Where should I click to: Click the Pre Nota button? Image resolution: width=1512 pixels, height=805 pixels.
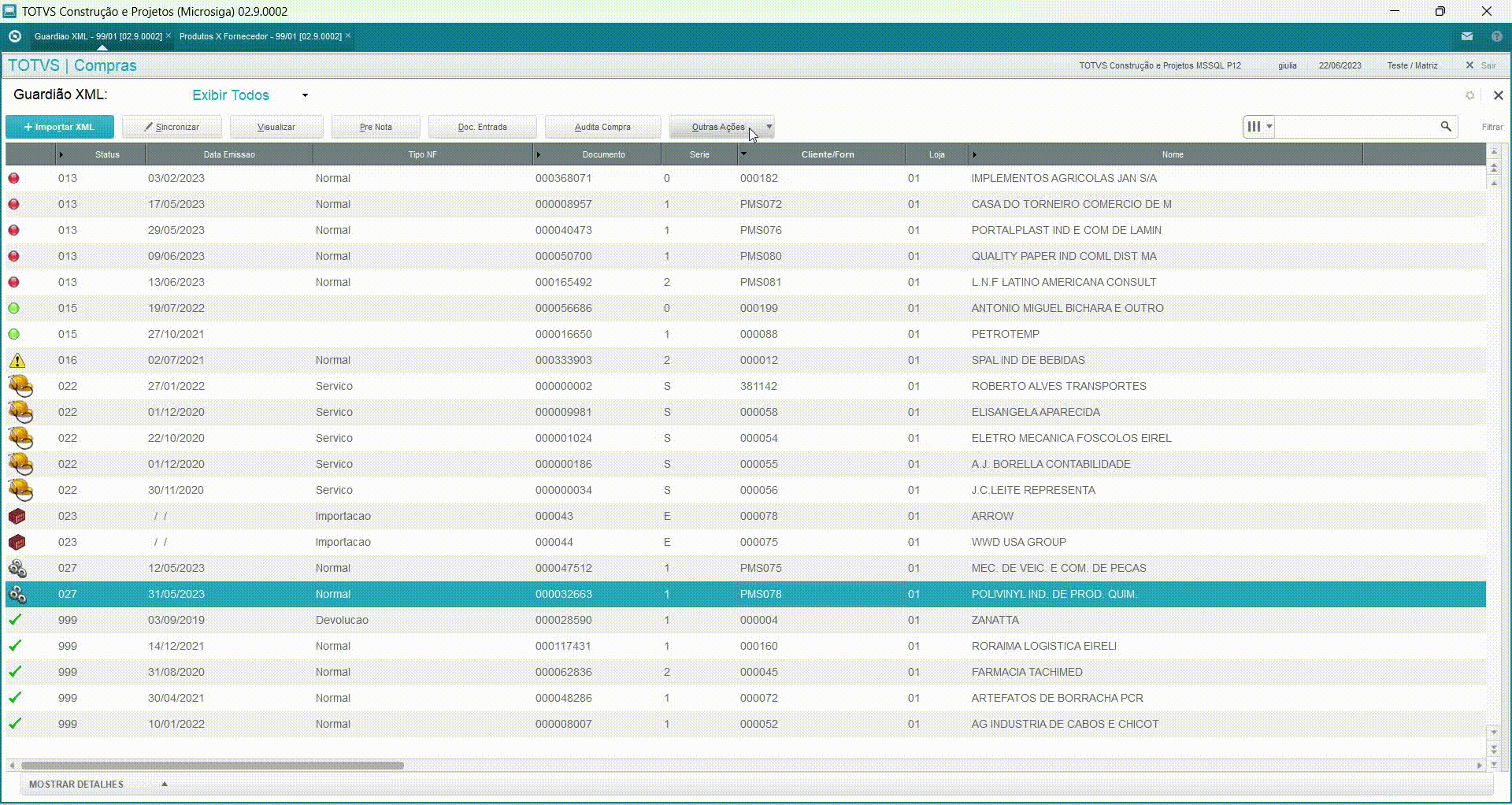pos(376,127)
